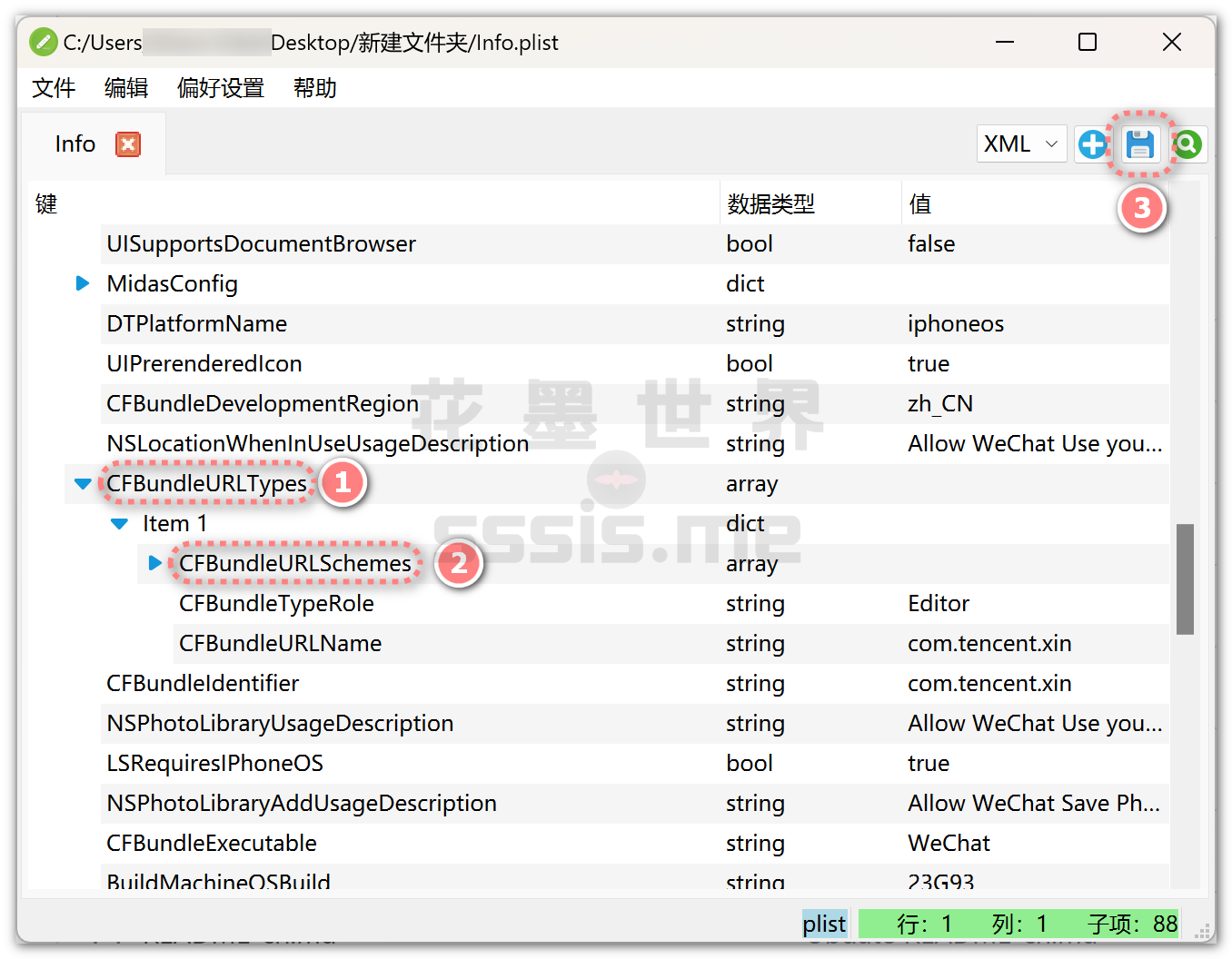Select the CFBundleURLName key
Screen dimensions: 1232x959
tap(280, 643)
